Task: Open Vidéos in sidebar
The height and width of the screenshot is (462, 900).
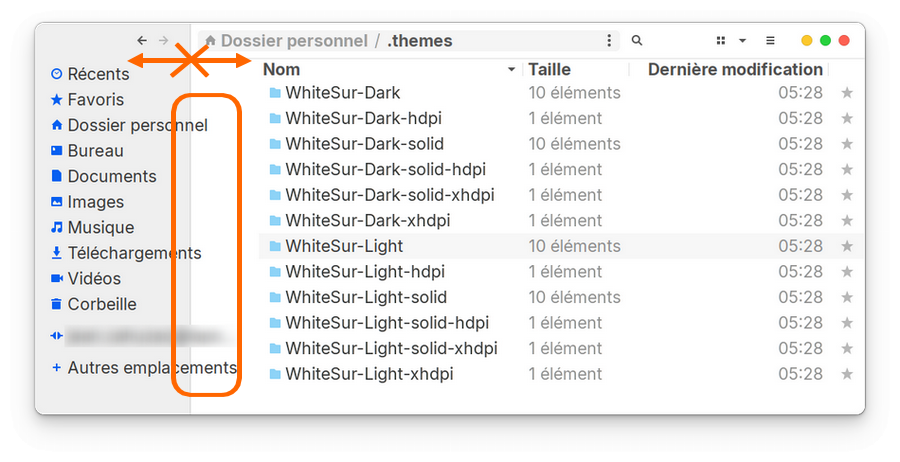Action: tap(94, 278)
